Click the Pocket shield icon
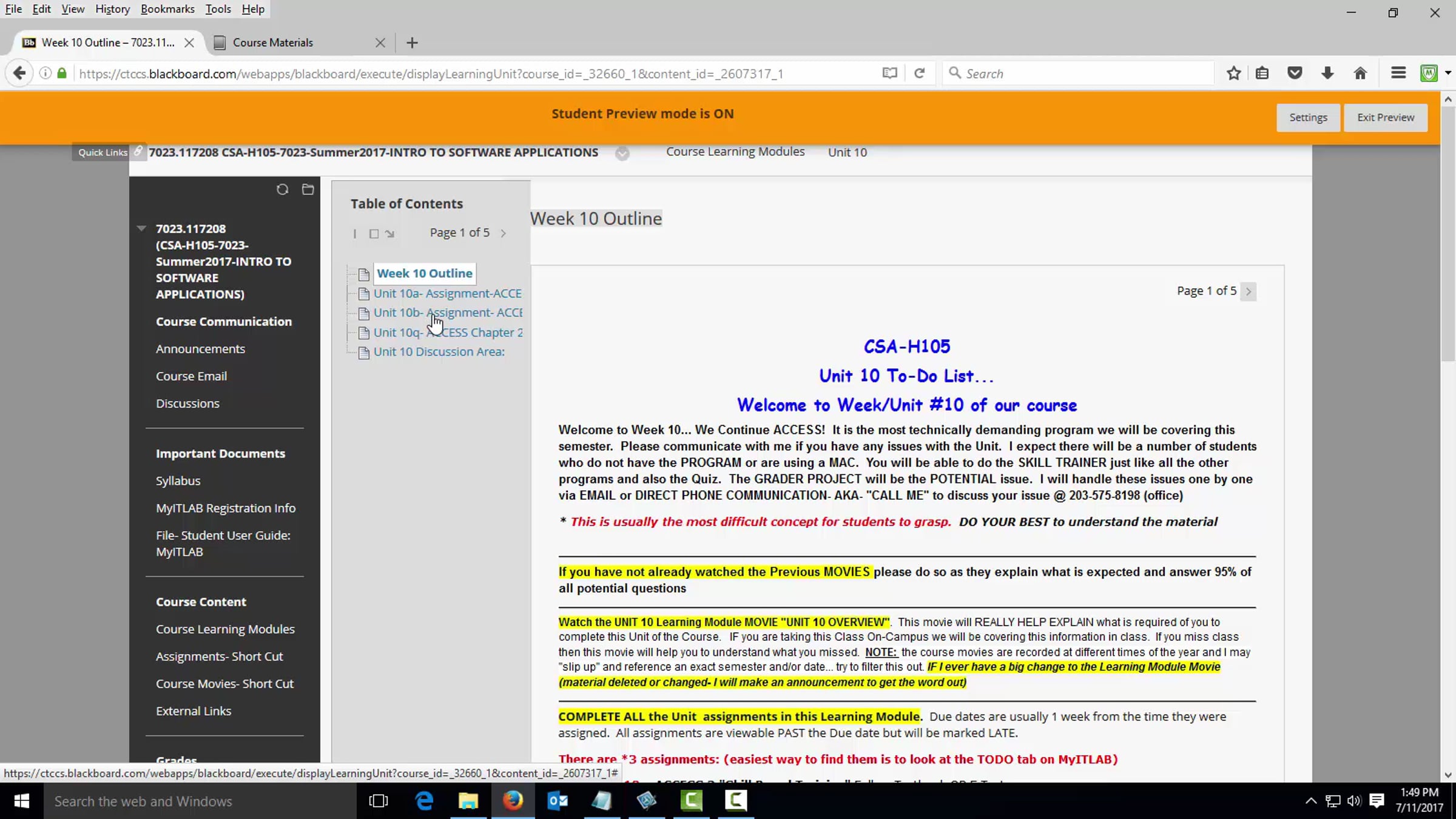The image size is (1456, 819). tap(1295, 73)
